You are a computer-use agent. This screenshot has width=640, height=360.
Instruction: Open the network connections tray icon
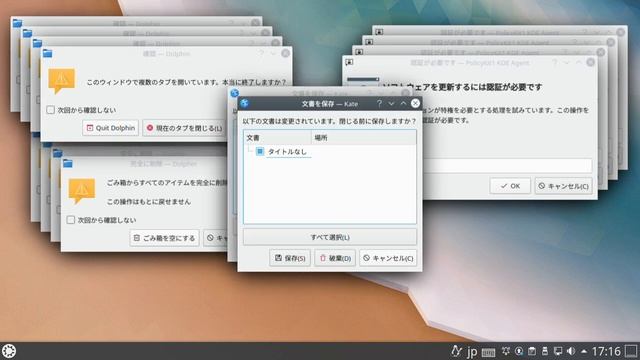pos(558,351)
